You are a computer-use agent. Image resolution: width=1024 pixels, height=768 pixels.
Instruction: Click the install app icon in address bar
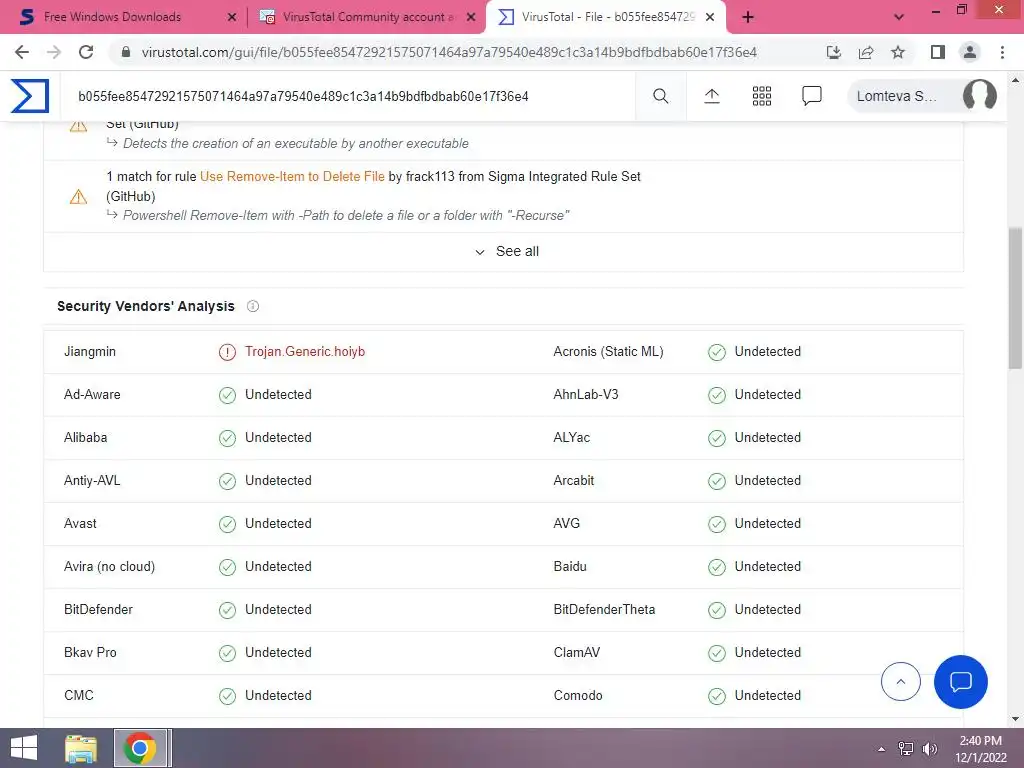[833, 52]
